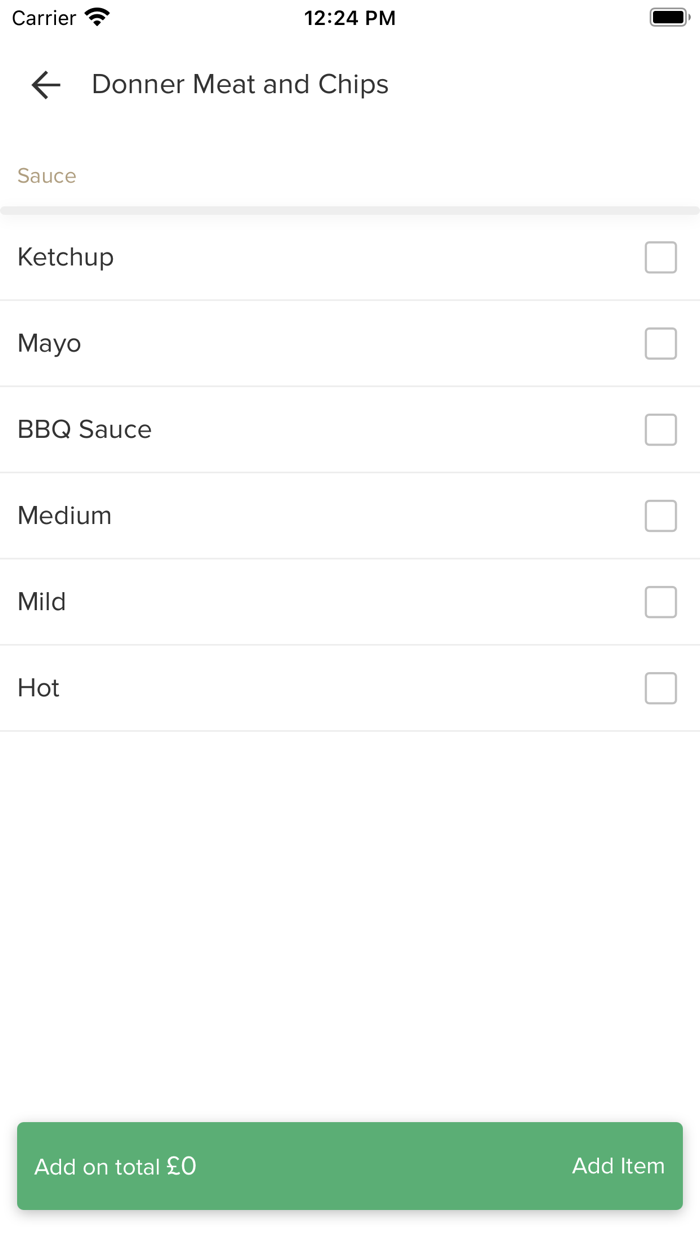Viewport: 700px width, 1244px height.
Task: Check the Ketchup checkbox
Action: point(660,257)
